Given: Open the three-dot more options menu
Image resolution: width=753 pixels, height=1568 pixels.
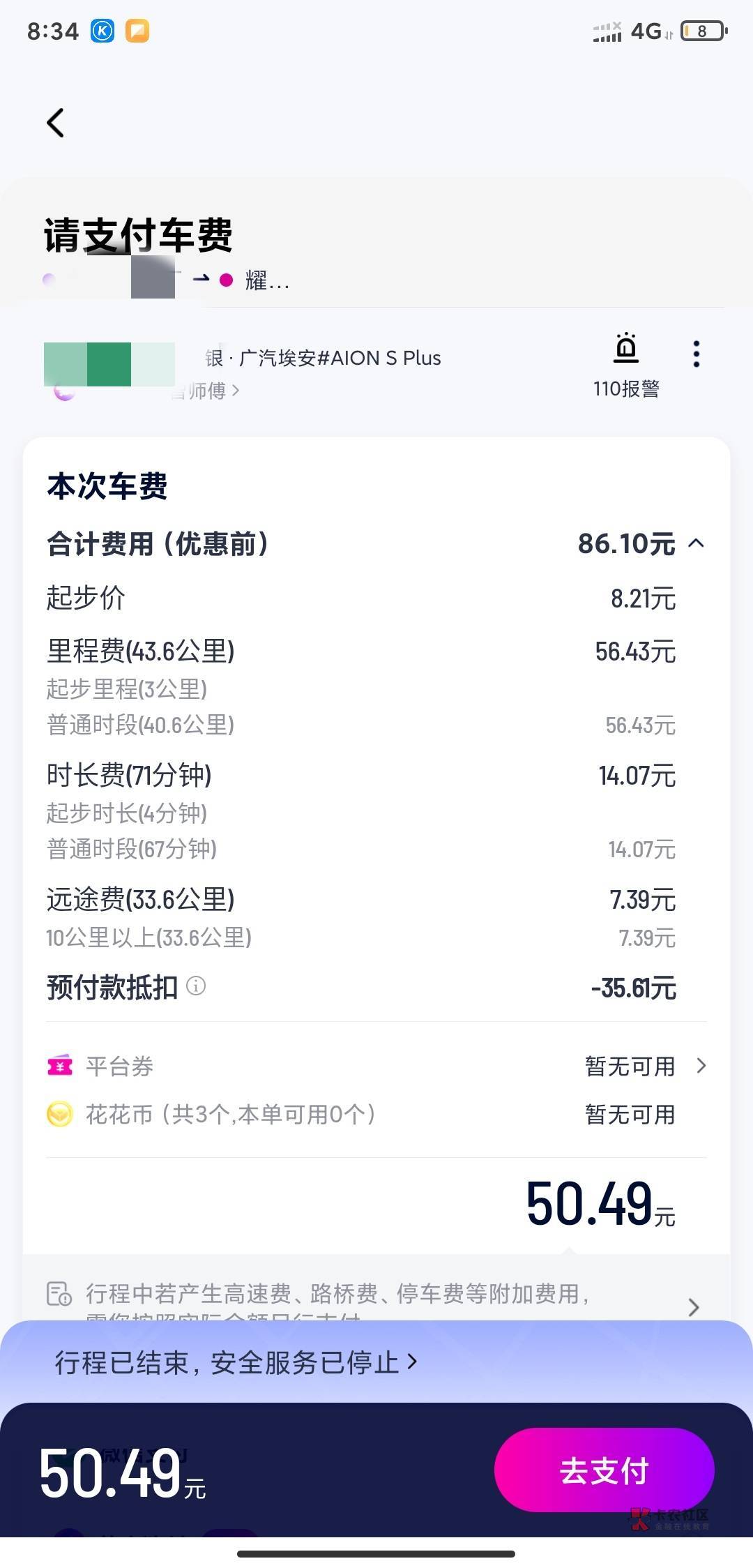Looking at the screenshot, I should click(x=696, y=354).
